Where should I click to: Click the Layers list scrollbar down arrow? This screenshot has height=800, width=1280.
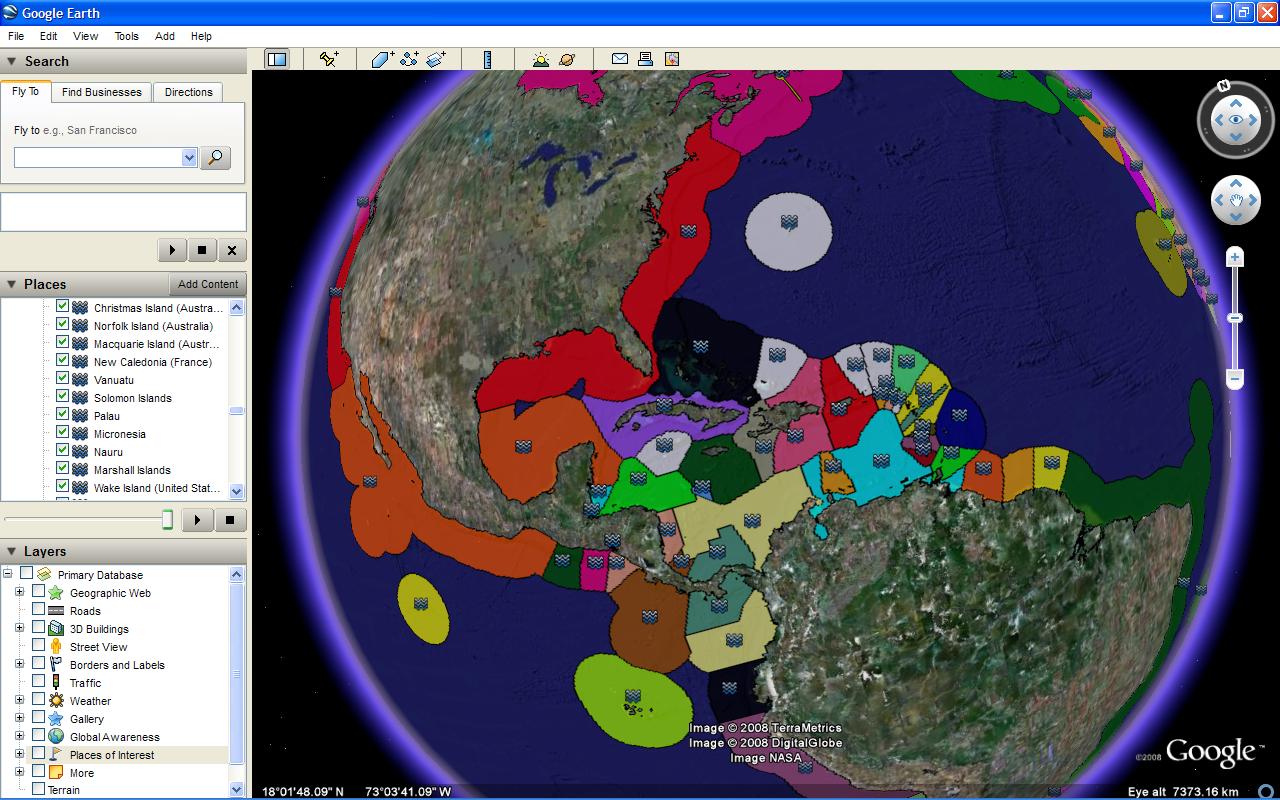[237, 789]
